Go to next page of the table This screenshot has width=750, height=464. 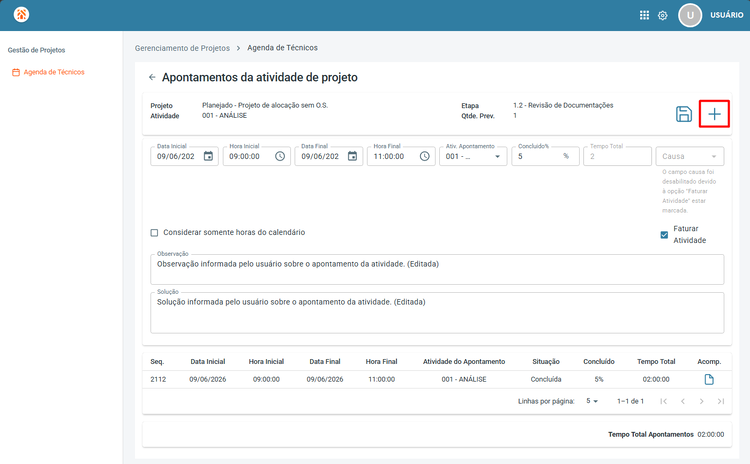click(701, 401)
